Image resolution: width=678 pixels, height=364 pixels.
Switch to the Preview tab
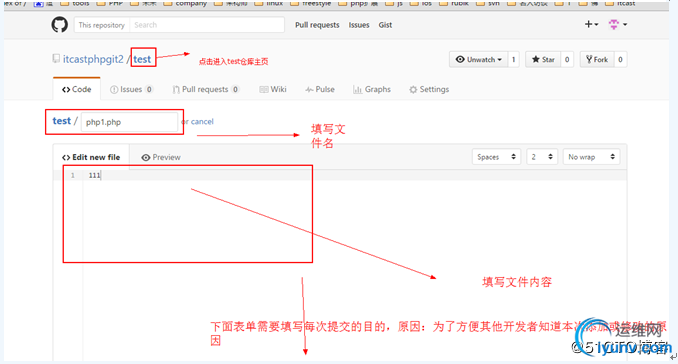pos(161,157)
